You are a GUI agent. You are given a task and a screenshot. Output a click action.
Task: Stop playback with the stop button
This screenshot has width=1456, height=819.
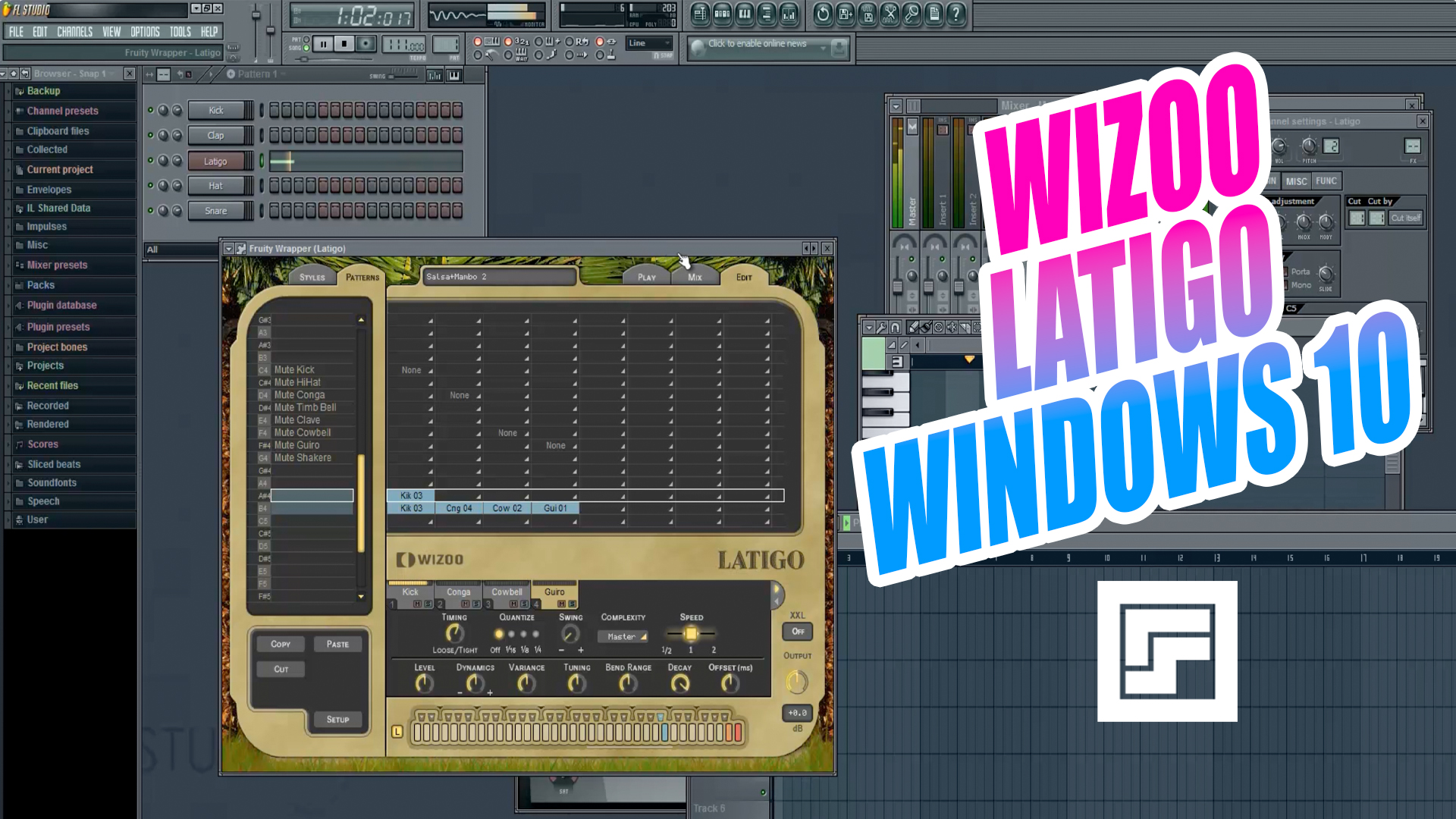(x=344, y=44)
